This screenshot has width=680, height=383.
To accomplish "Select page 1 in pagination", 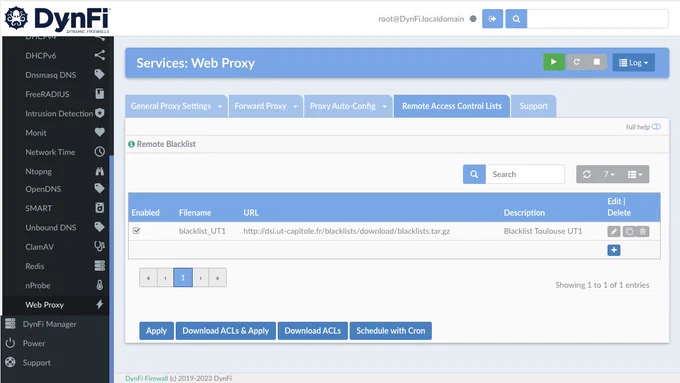I will coord(183,278).
